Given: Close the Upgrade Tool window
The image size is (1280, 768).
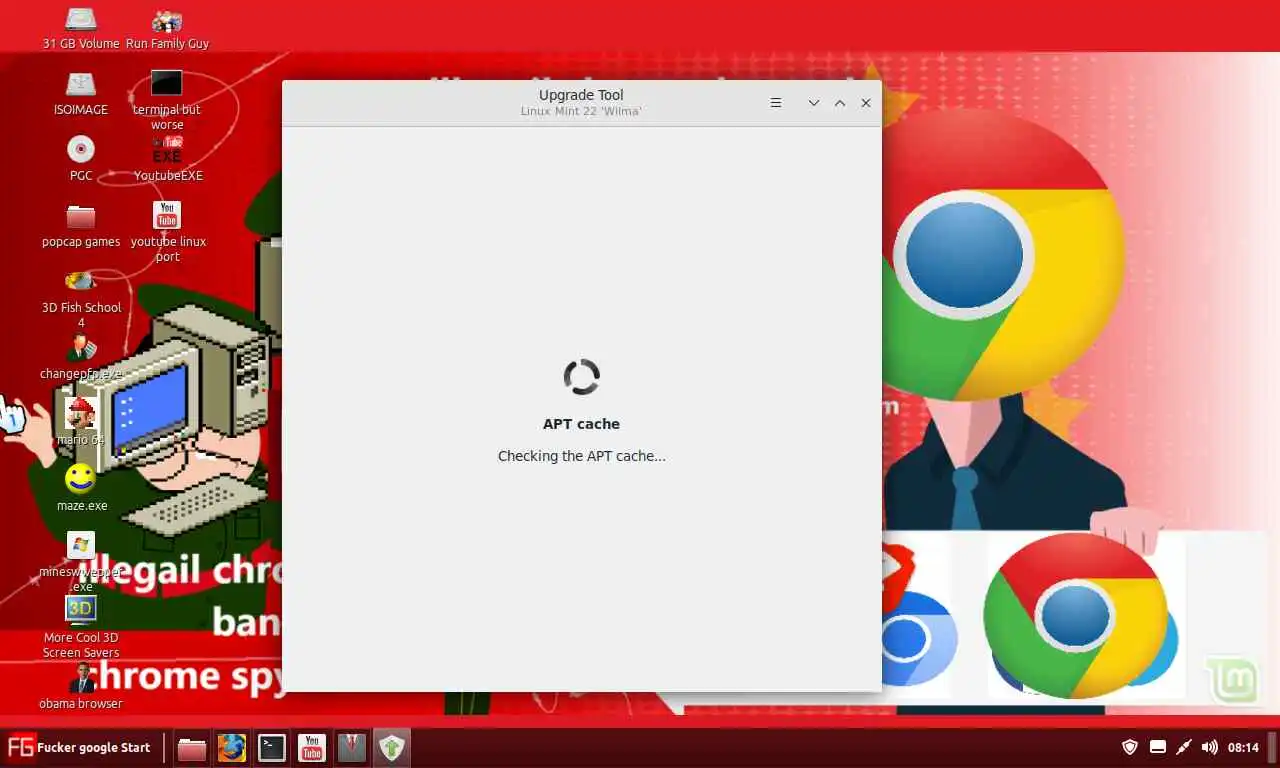Looking at the screenshot, I should (x=866, y=103).
